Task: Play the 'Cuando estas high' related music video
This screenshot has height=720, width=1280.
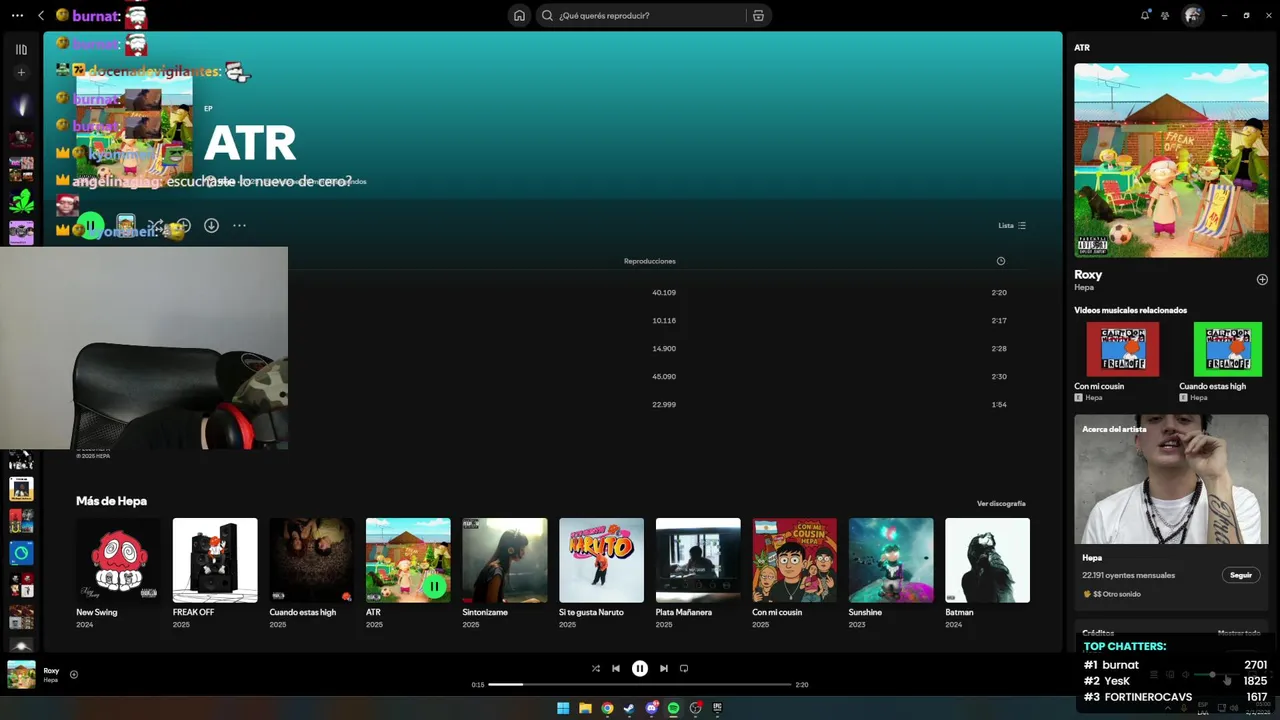Action: pos(1228,349)
